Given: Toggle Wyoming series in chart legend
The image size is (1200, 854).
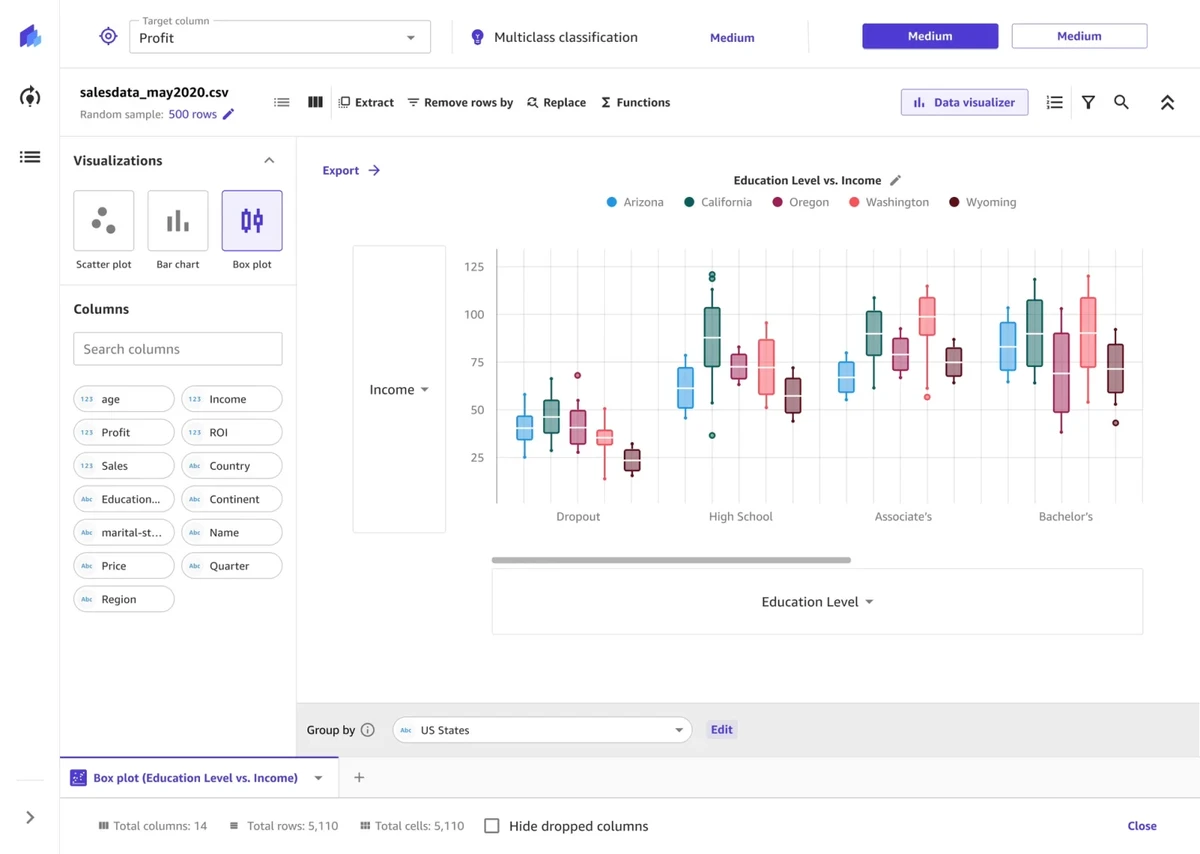Looking at the screenshot, I should 982,202.
